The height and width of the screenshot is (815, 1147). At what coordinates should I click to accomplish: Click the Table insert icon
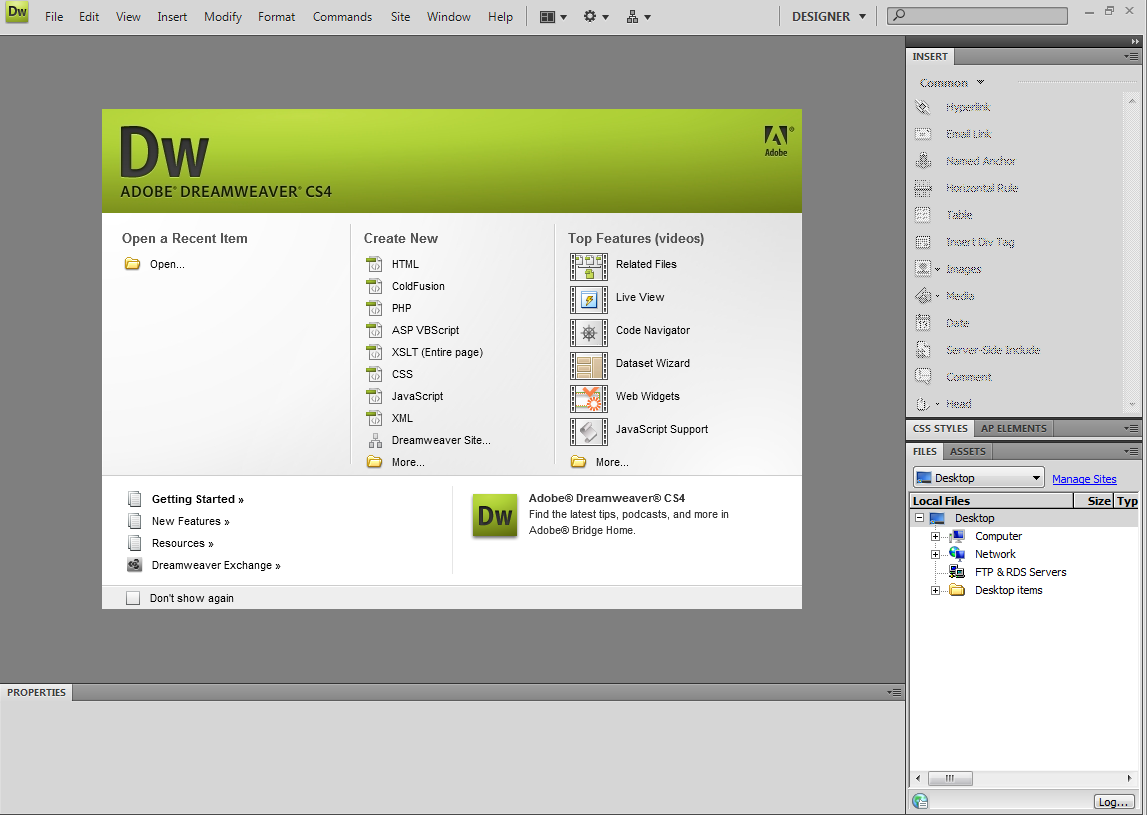pyautogui.click(x=923, y=215)
